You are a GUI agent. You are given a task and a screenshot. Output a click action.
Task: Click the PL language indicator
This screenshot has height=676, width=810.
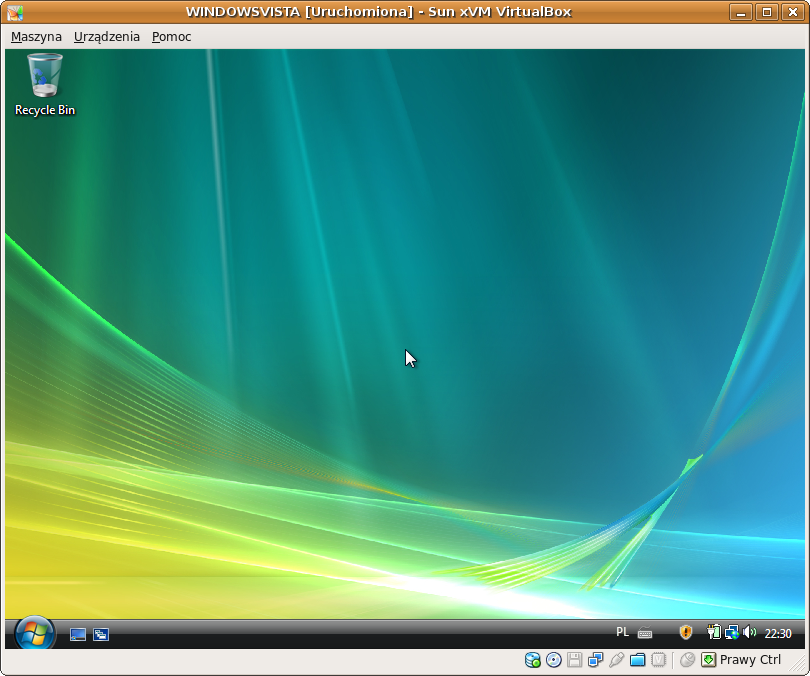tap(622, 632)
